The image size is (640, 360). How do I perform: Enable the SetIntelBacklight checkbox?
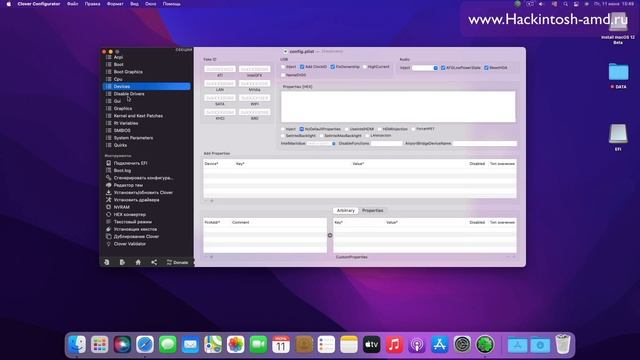pos(283,136)
